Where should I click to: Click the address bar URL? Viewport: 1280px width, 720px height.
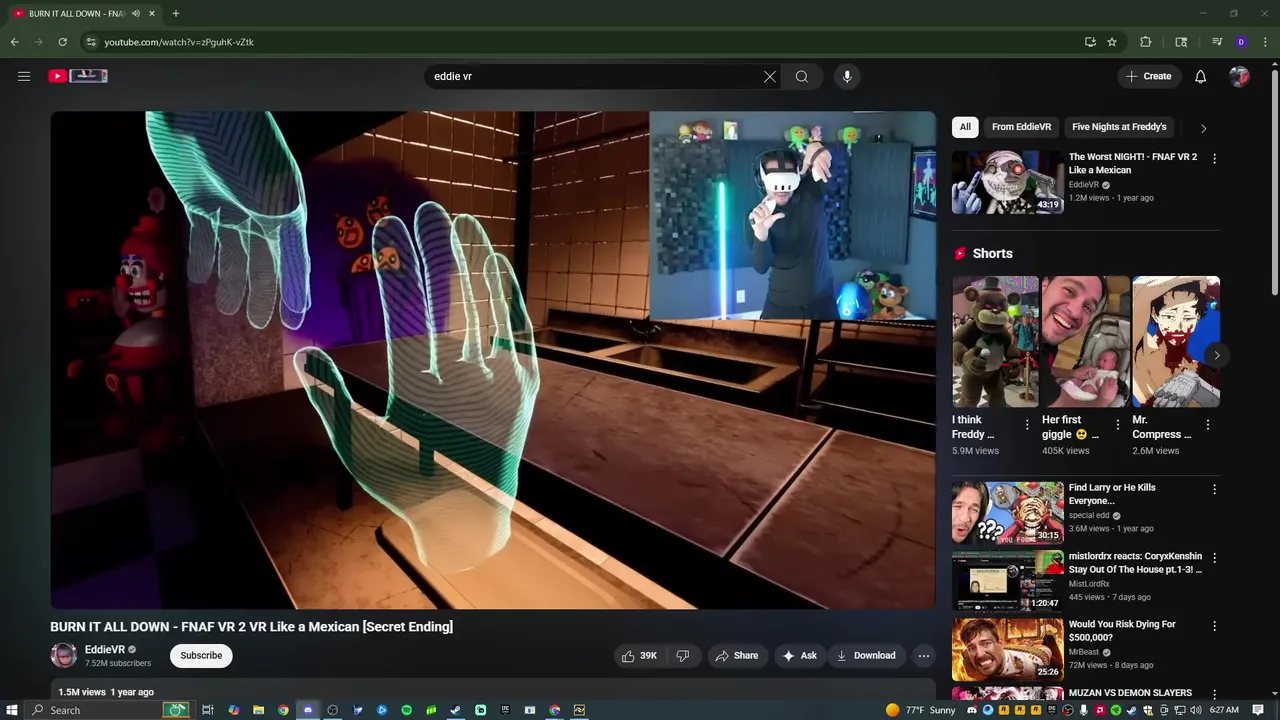point(179,42)
